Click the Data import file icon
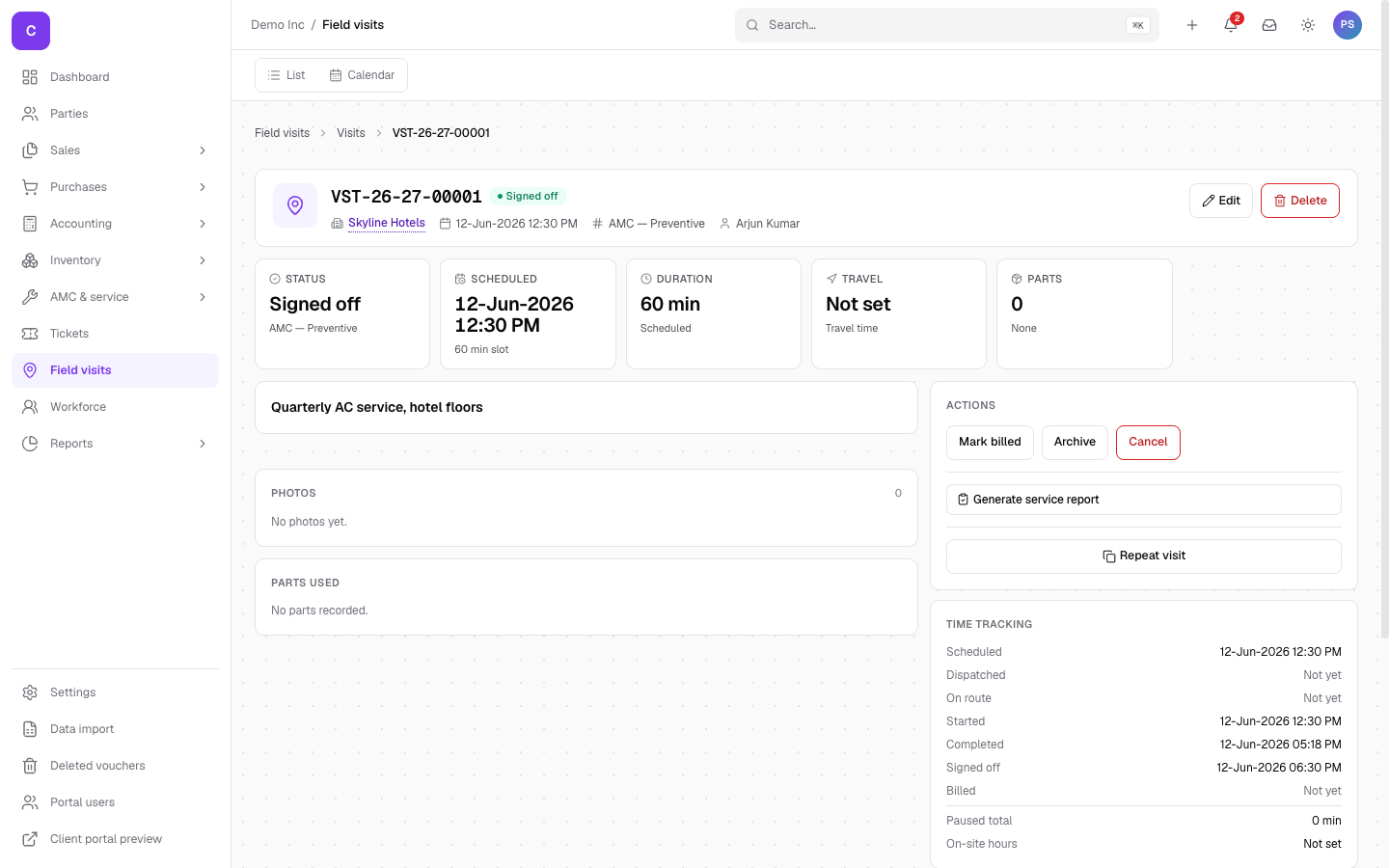 coord(30,729)
